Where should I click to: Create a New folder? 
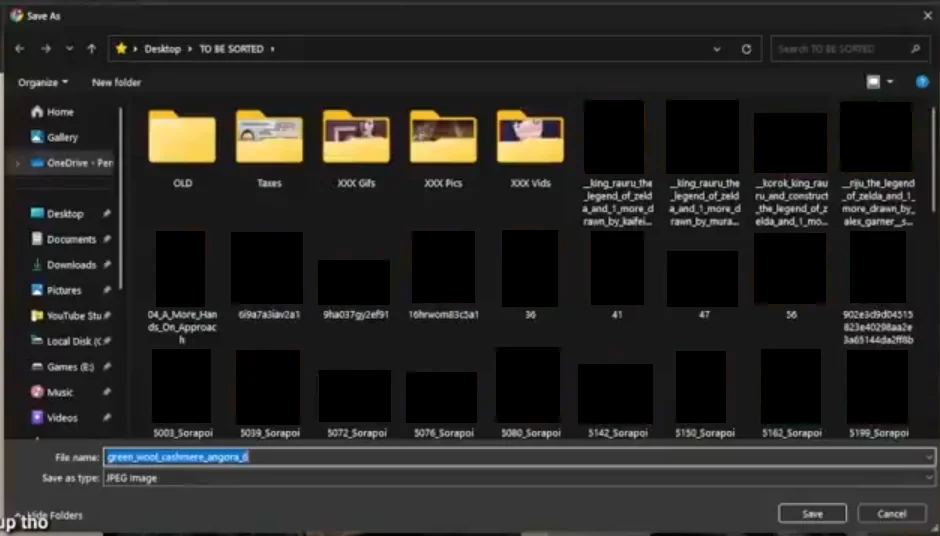pos(116,82)
